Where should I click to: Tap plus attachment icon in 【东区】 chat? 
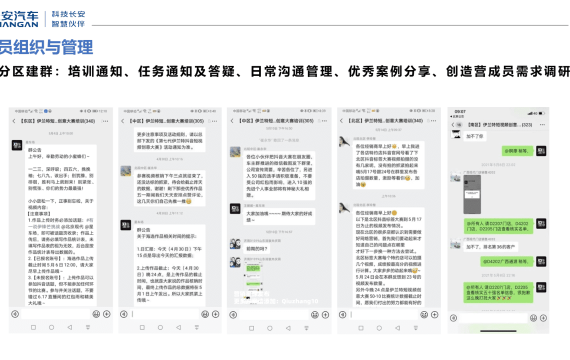click(x=107, y=314)
